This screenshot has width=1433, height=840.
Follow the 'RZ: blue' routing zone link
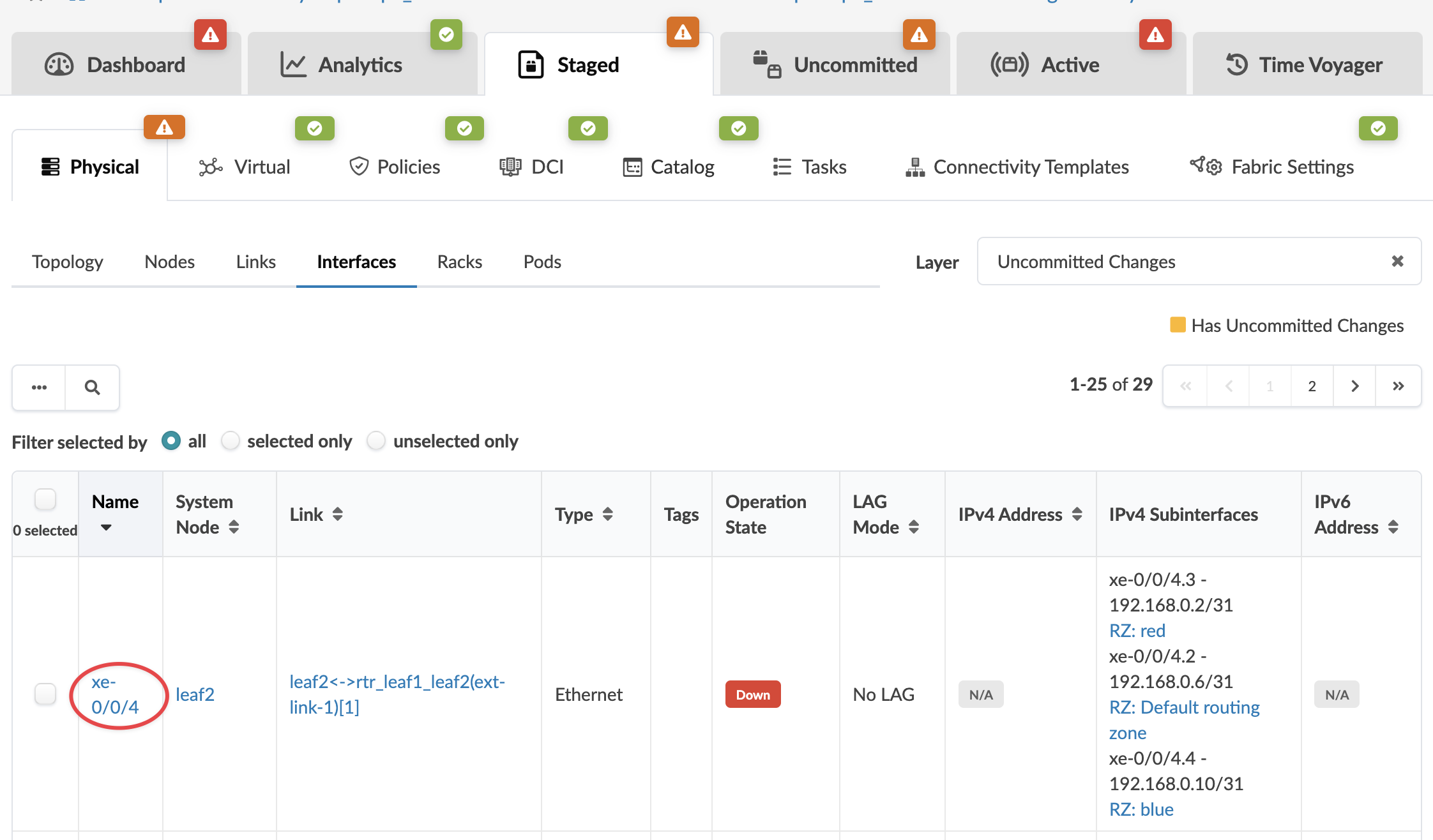tap(1141, 809)
